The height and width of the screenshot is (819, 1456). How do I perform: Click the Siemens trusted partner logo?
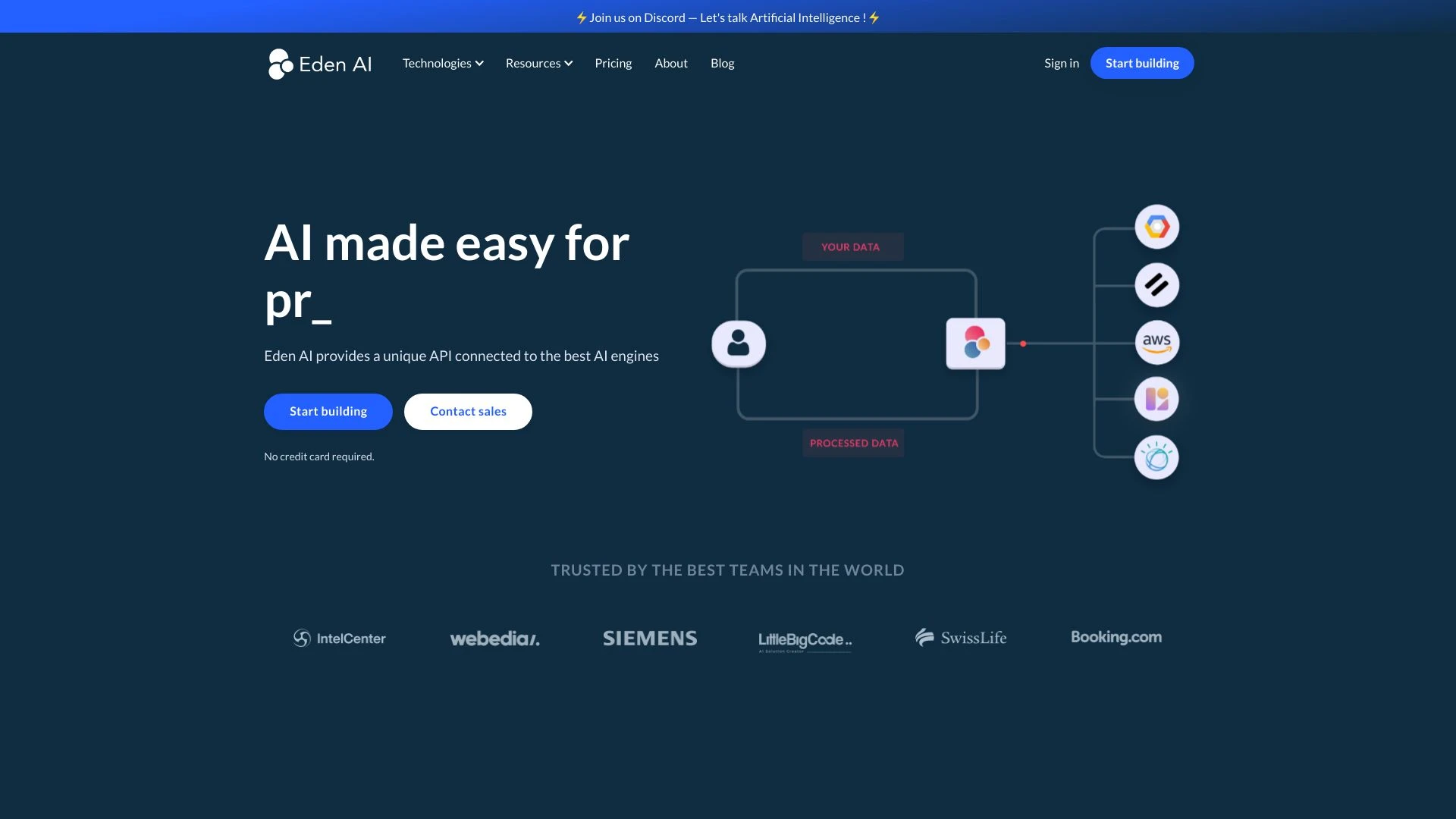pos(650,637)
